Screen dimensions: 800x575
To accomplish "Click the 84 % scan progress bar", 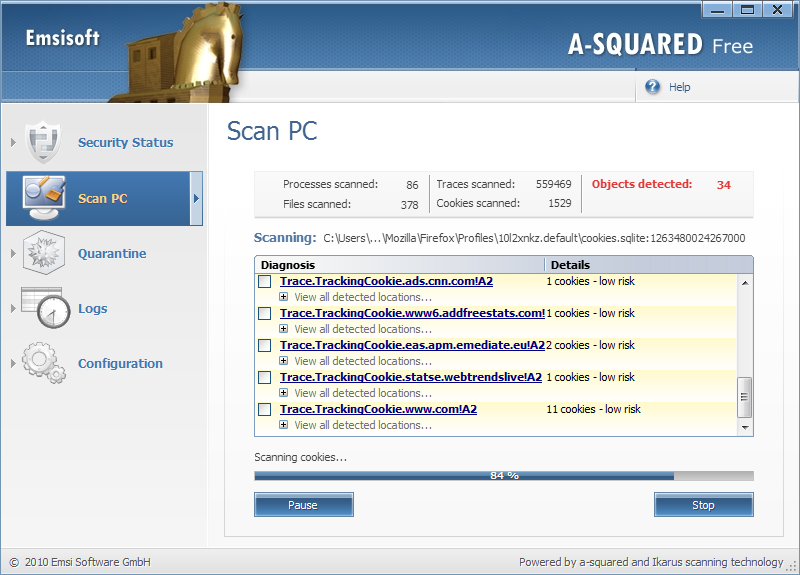I will pyautogui.click(x=504, y=476).
